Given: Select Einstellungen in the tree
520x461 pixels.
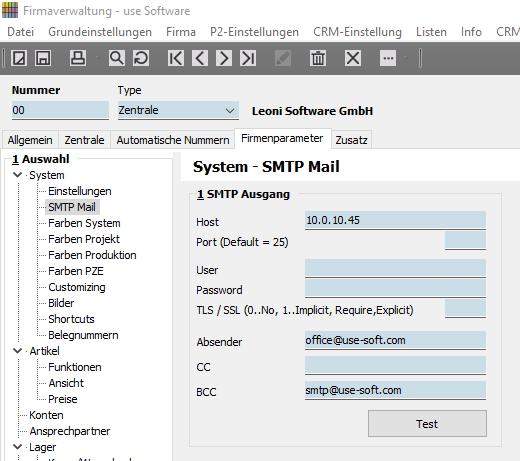Looking at the screenshot, I should coord(80,191).
